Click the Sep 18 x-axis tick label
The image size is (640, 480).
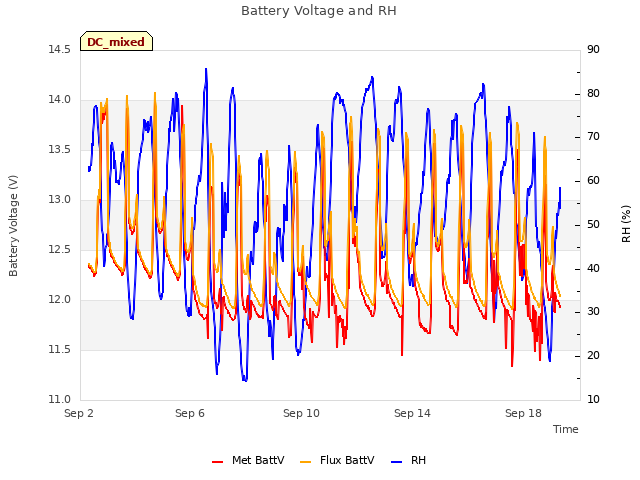click(x=523, y=413)
